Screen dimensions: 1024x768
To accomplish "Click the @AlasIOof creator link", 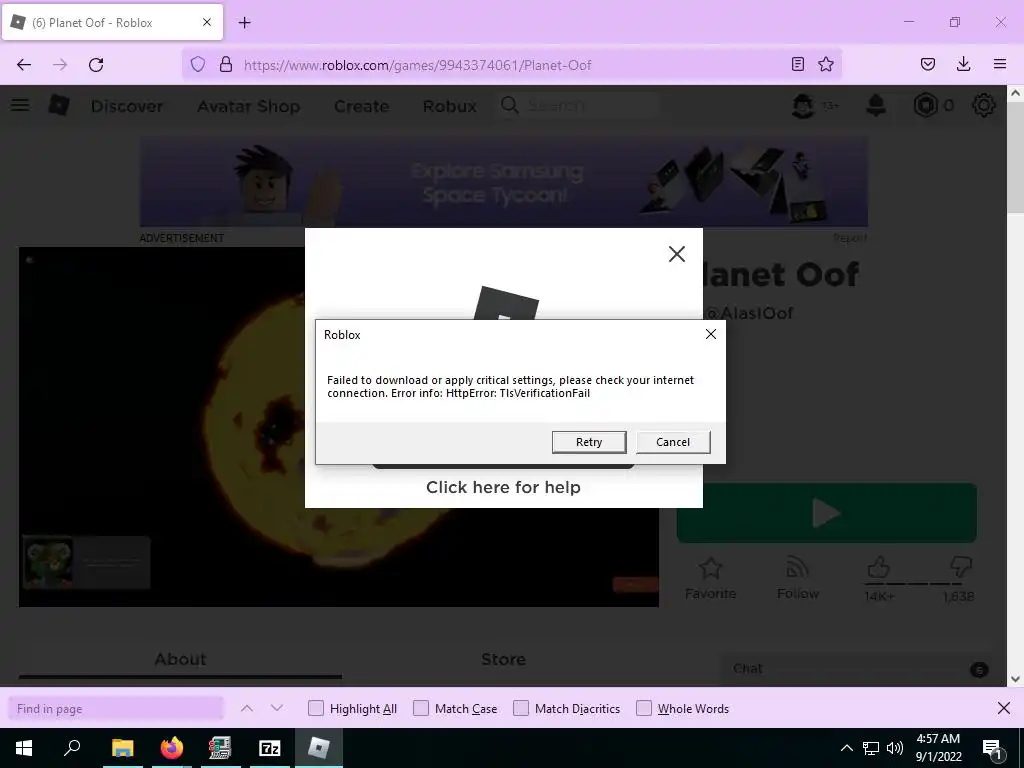I will 749,313.
